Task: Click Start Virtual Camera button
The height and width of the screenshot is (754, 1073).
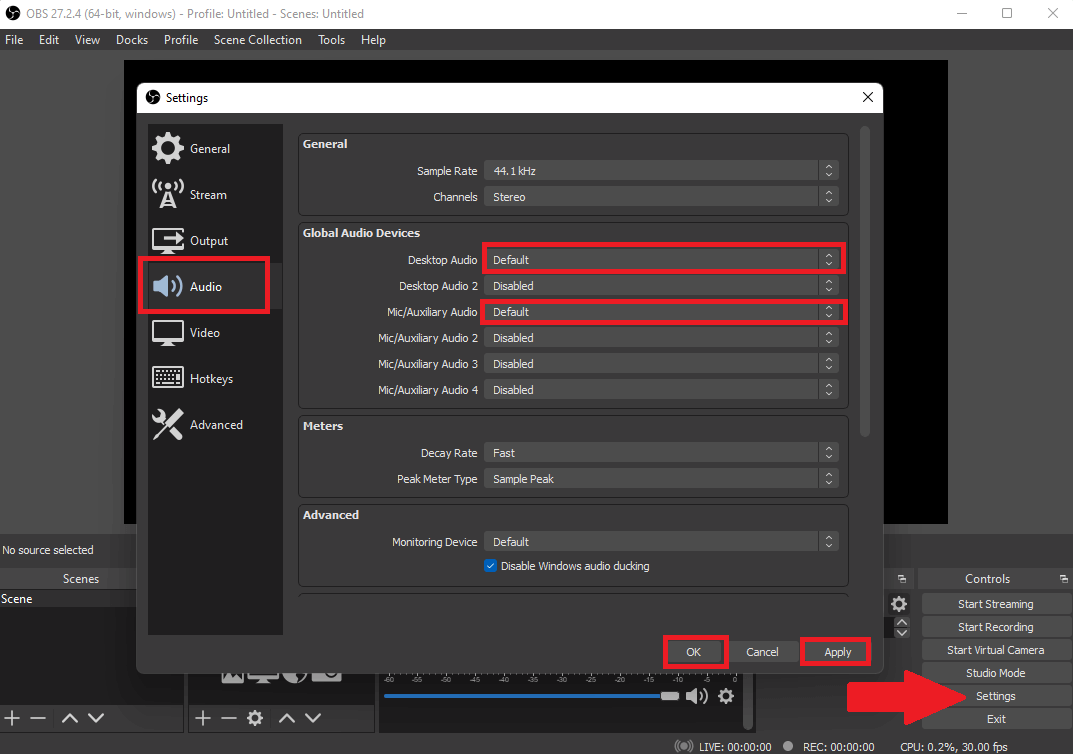Action: point(995,650)
